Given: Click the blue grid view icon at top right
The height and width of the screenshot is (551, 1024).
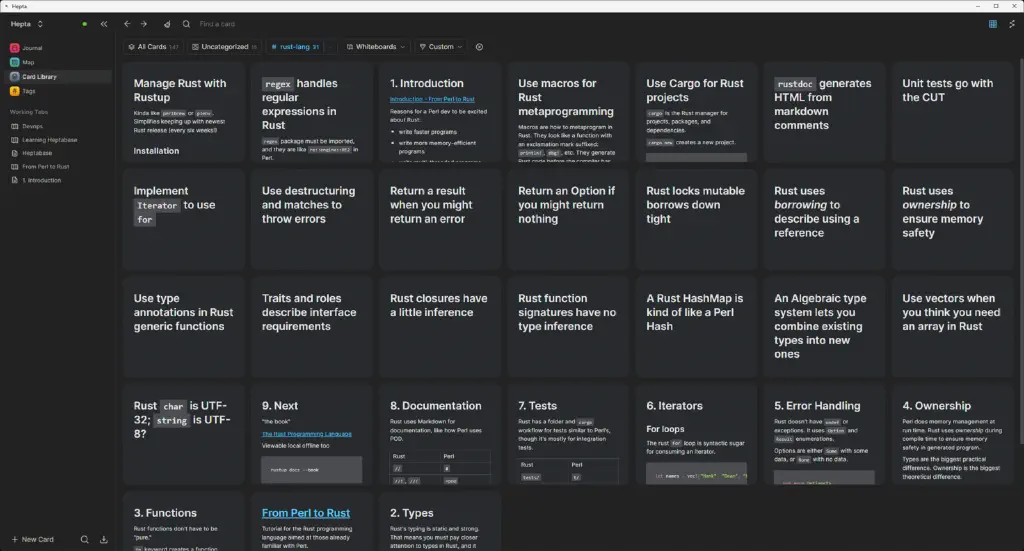Looking at the screenshot, I should tap(993, 24).
